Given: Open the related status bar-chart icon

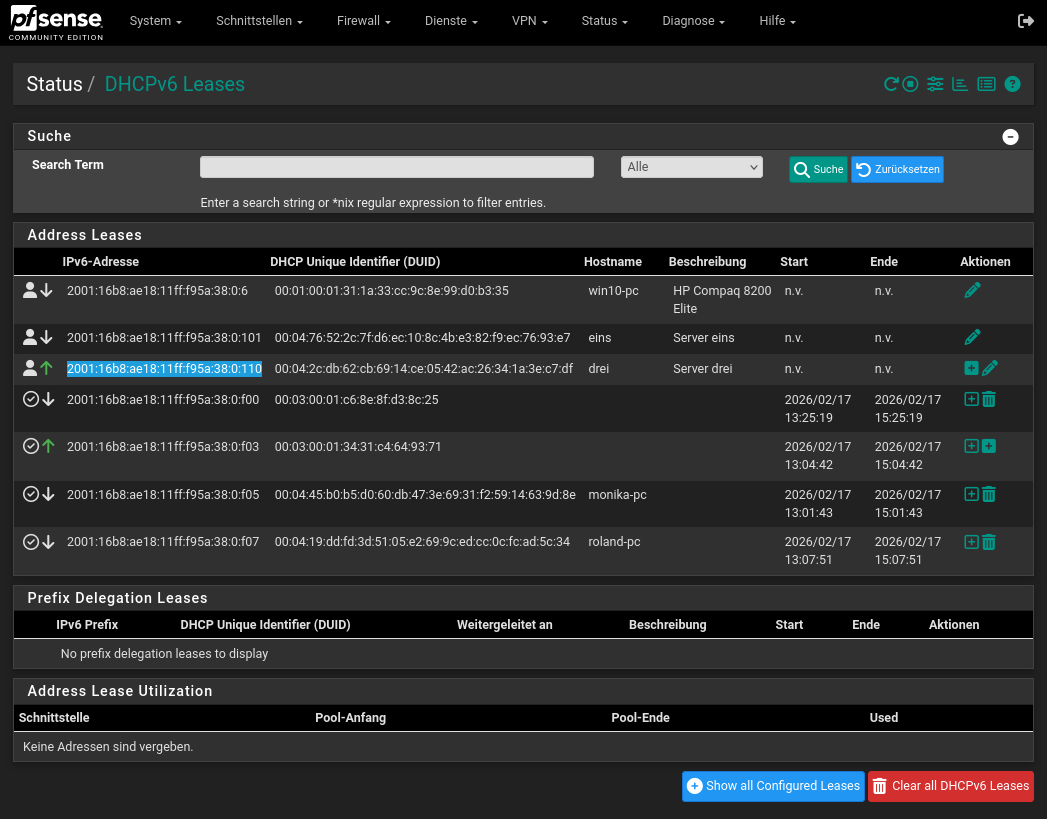Looking at the screenshot, I should pyautogui.click(x=960, y=85).
